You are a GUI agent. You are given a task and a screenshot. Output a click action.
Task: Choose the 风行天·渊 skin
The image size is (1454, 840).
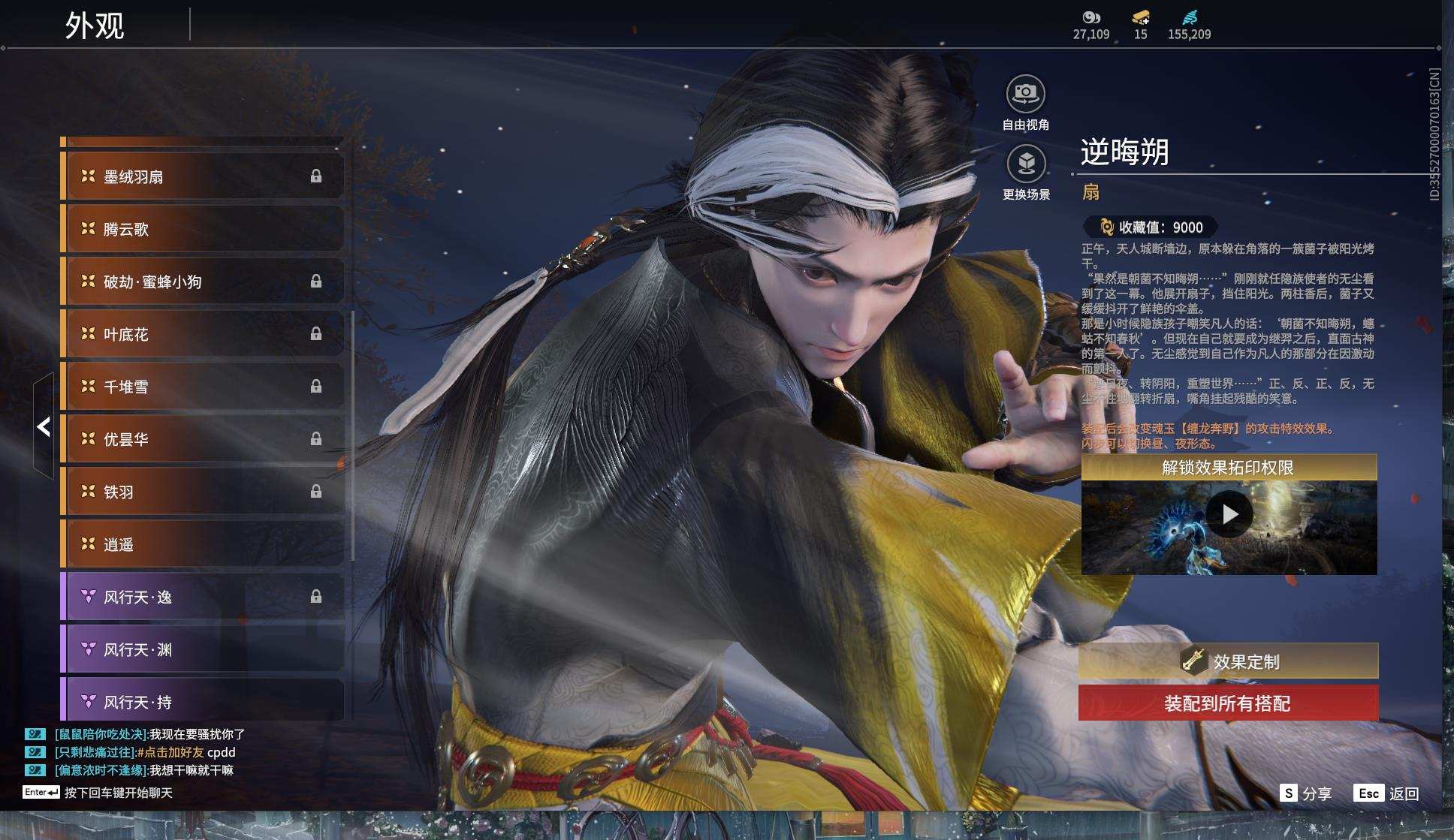(x=202, y=649)
